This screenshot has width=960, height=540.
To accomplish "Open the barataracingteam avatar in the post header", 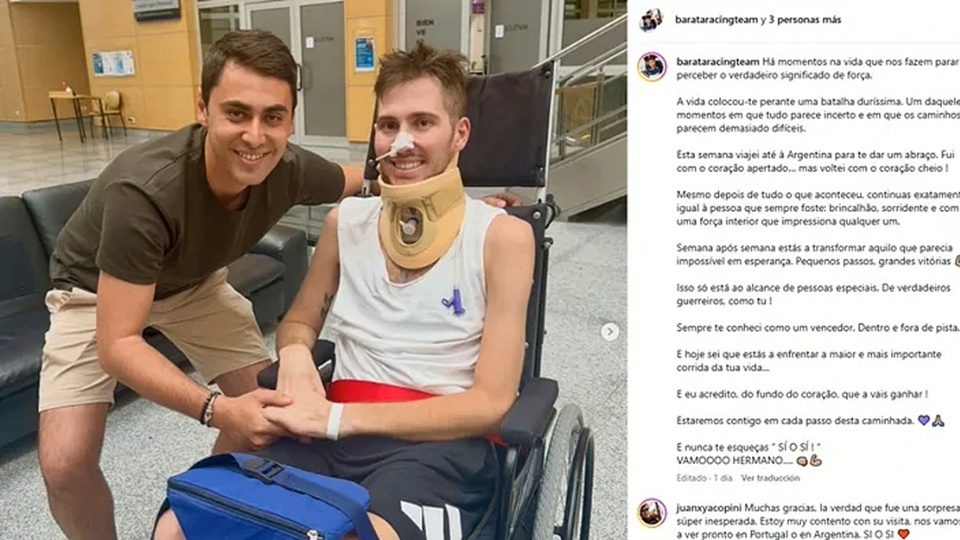I will click(x=651, y=20).
